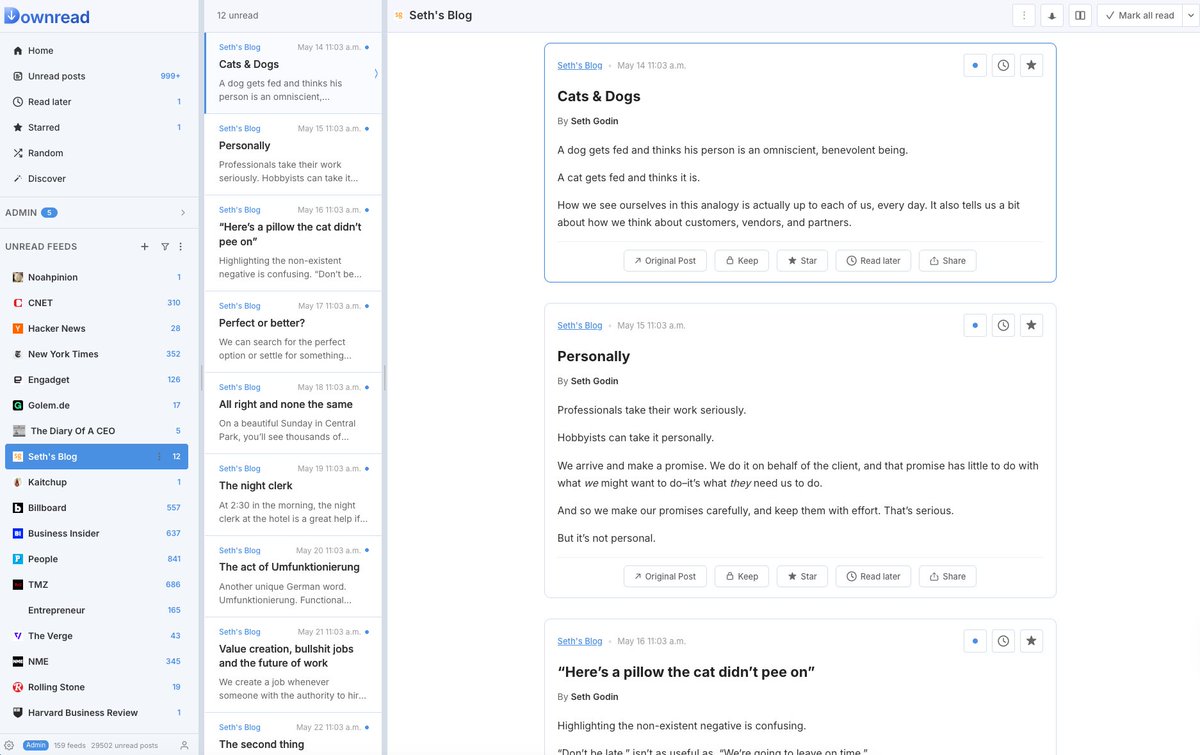Open the user profile icon in sidebar footer
Image resolution: width=1200 pixels, height=755 pixels.
[x=184, y=745]
